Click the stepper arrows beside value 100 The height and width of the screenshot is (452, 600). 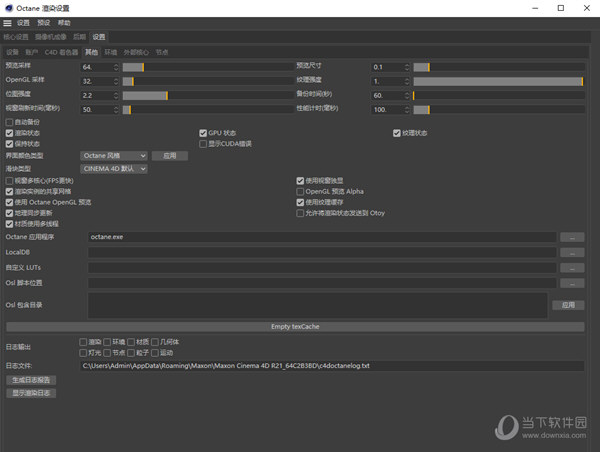[x=407, y=109]
